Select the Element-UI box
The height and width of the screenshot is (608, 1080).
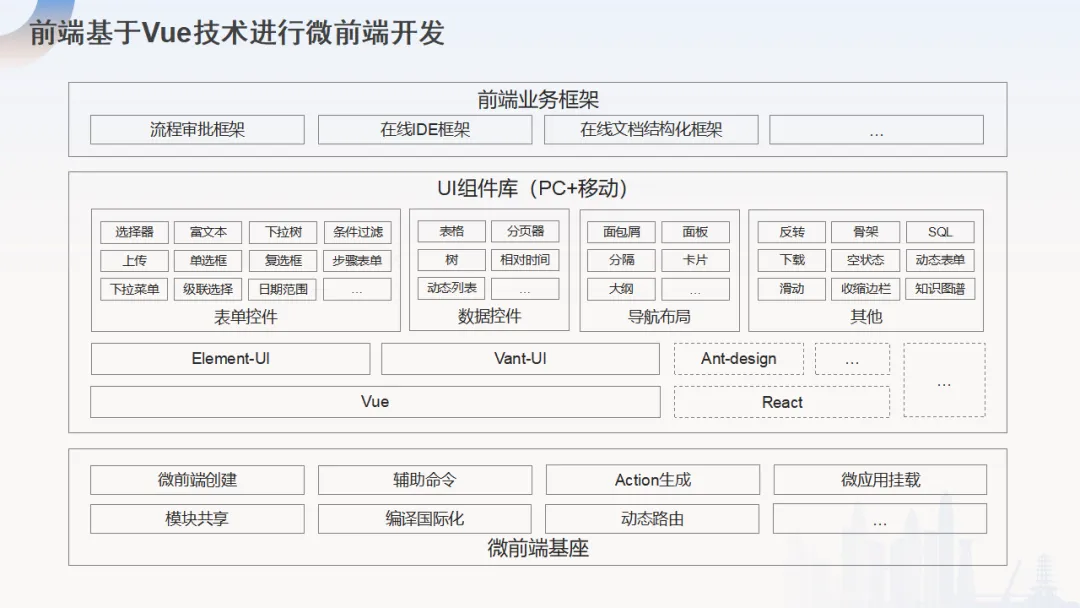pyautogui.click(x=230, y=359)
